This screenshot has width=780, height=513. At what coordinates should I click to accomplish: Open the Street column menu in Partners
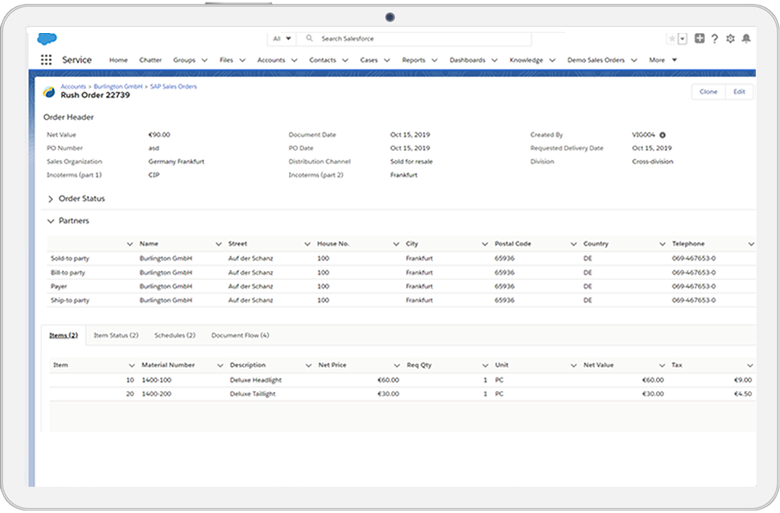[x=307, y=244]
